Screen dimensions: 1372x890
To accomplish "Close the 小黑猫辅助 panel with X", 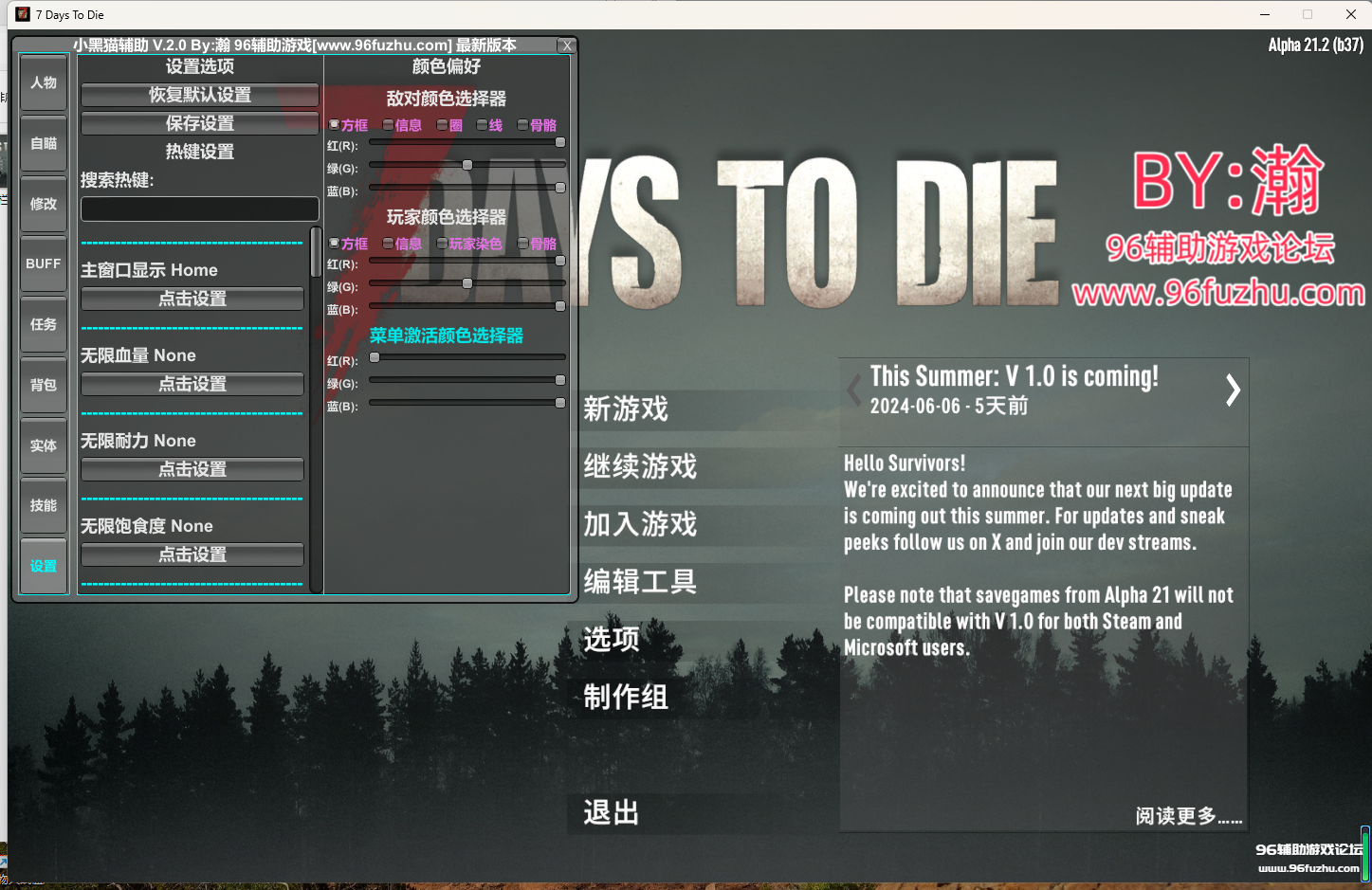I will coord(566,45).
